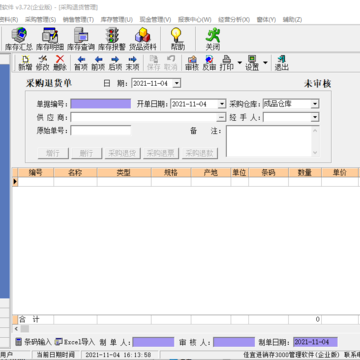360x360 pixels.
Task: Click the 单据编号 input field
Action: point(101,104)
